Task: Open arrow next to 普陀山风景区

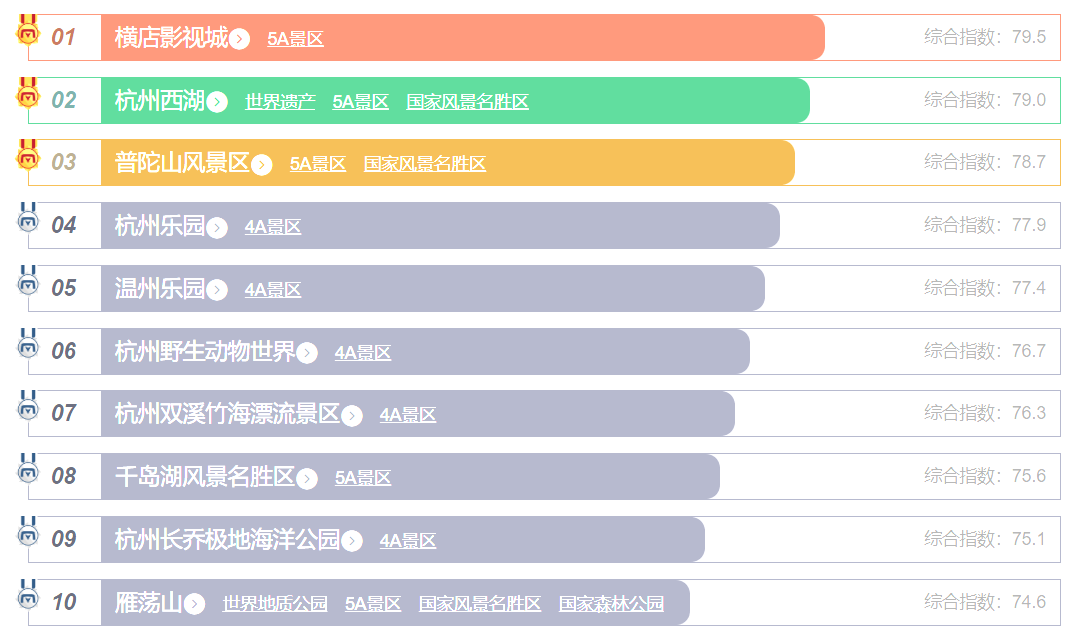Action: coord(262,165)
